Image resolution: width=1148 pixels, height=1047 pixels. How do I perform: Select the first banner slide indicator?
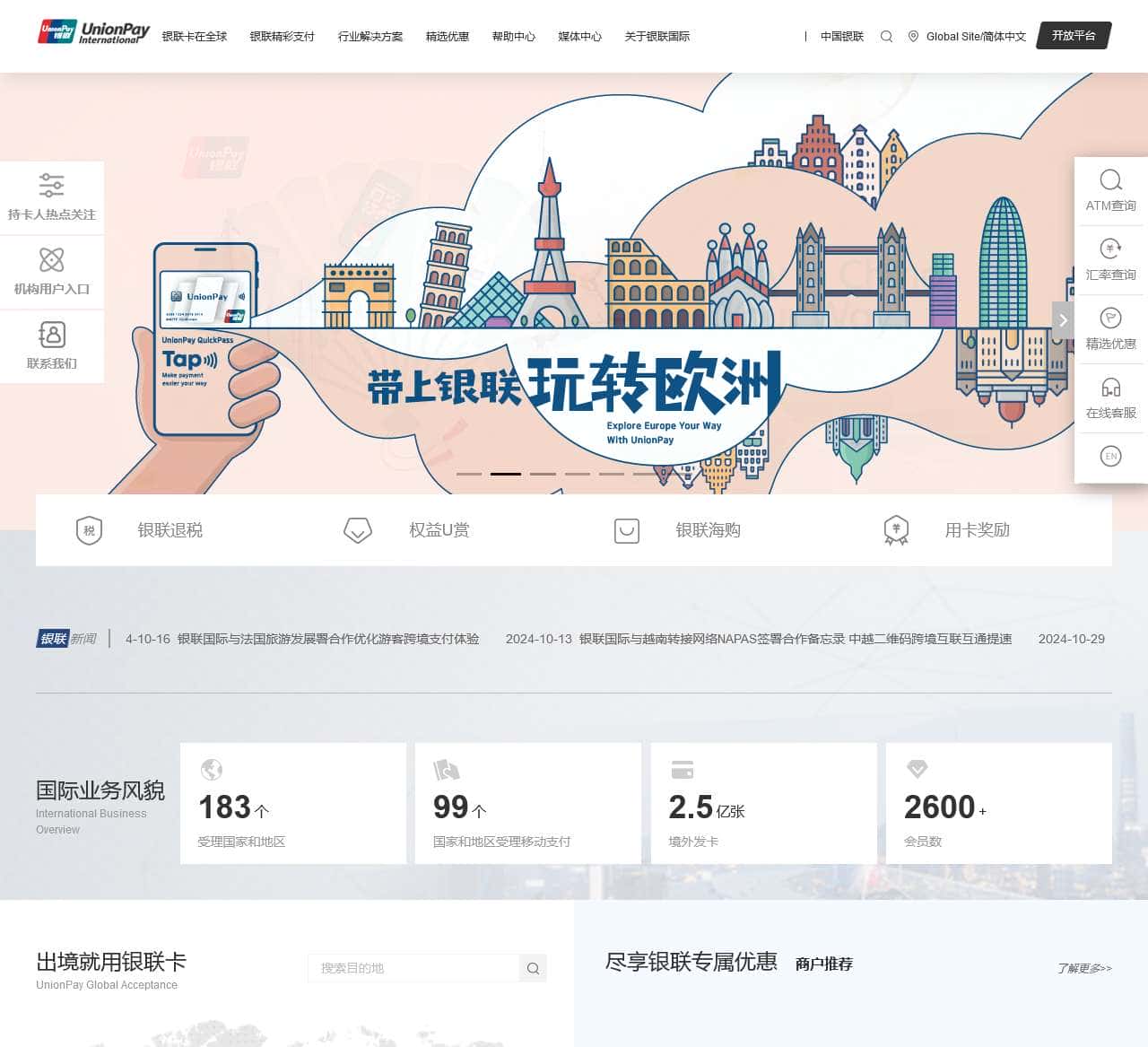[469, 474]
